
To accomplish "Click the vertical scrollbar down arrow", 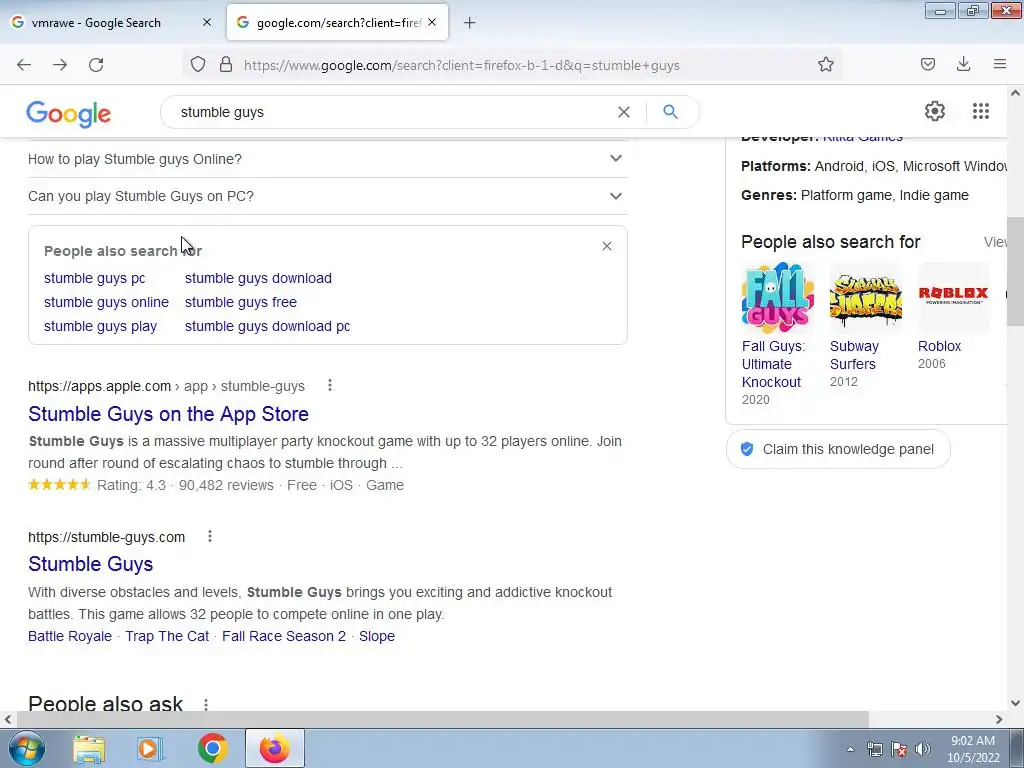I will coord(1015,703).
